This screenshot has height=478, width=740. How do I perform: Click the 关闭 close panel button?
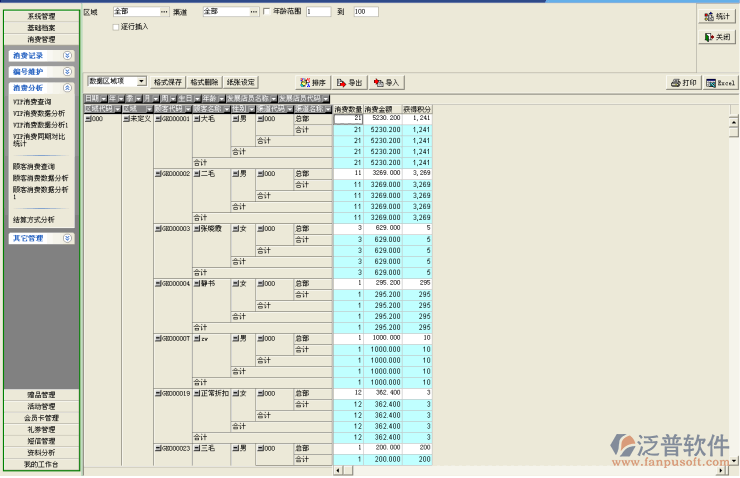(717, 37)
